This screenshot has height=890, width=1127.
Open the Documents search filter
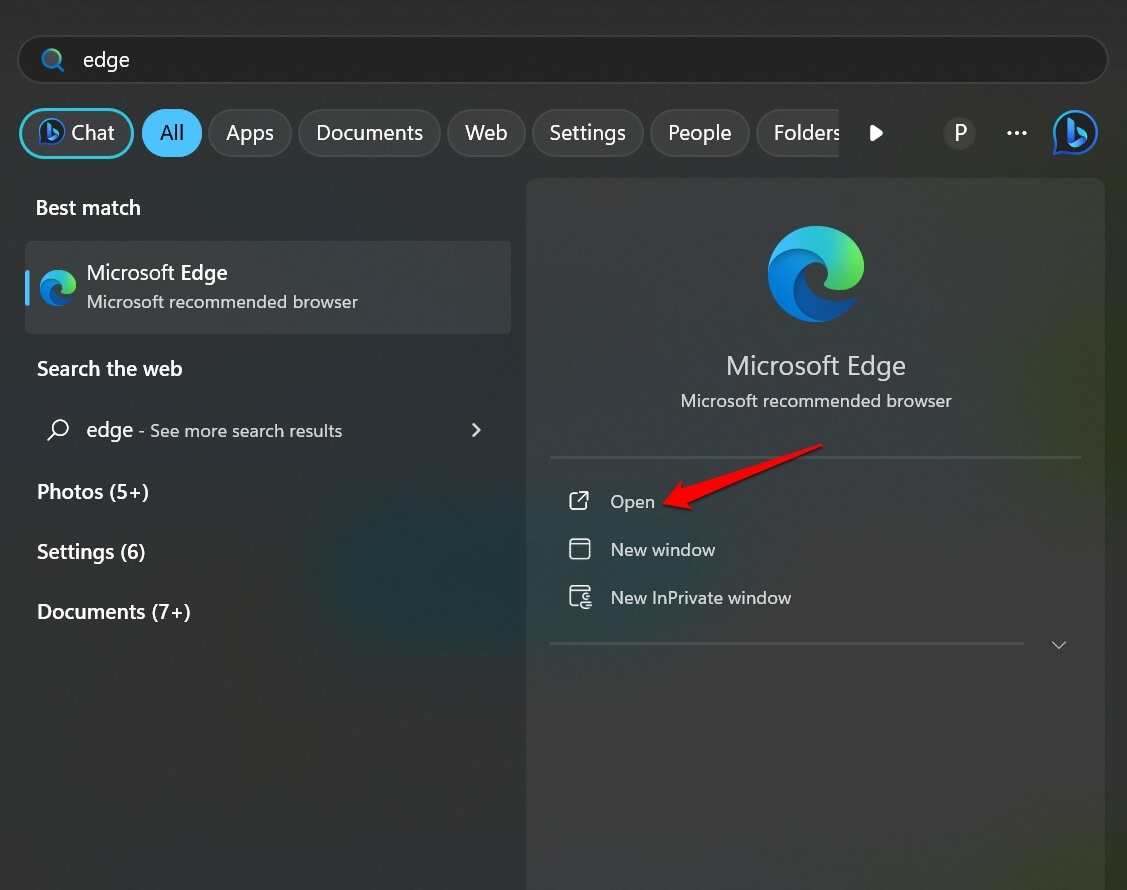click(369, 132)
